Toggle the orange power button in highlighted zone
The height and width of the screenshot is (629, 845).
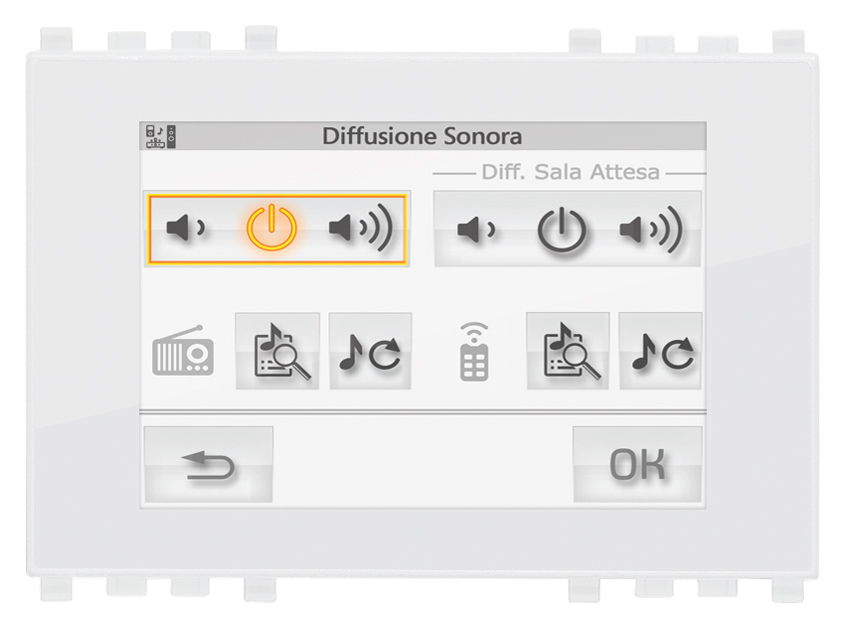coord(272,227)
